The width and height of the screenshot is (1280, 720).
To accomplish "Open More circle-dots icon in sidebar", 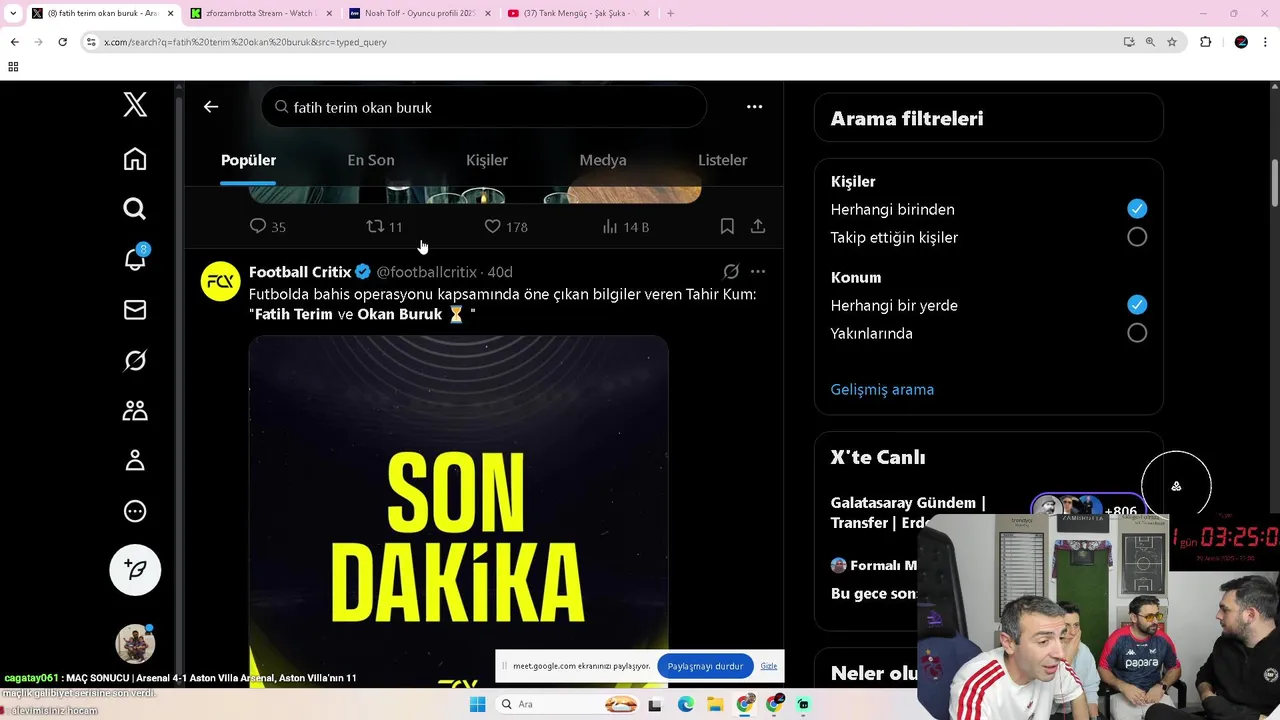I will click(x=135, y=511).
